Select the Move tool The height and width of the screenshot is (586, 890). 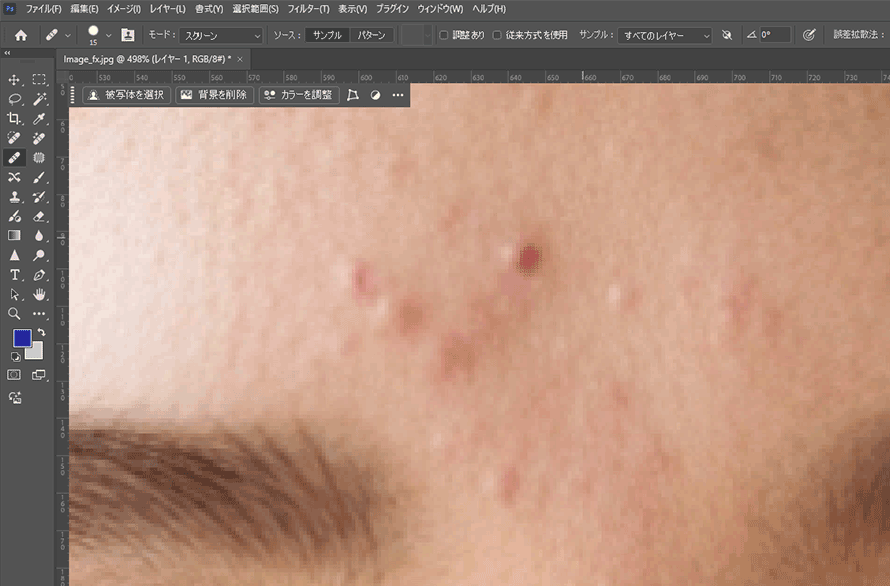pyautogui.click(x=13, y=77)
